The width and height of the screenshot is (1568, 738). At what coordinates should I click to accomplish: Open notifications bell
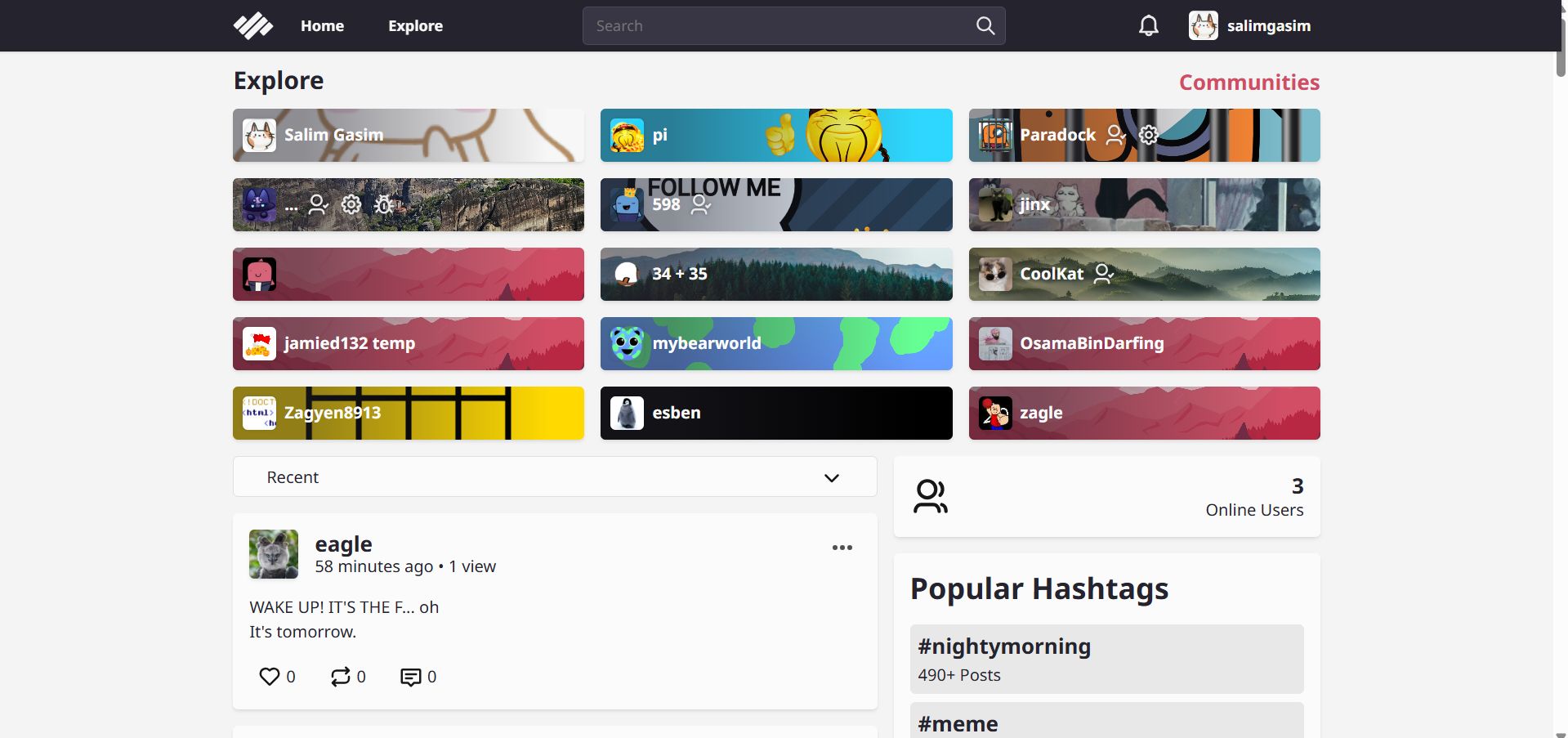pyautogui.click(x=1149, y=26)
